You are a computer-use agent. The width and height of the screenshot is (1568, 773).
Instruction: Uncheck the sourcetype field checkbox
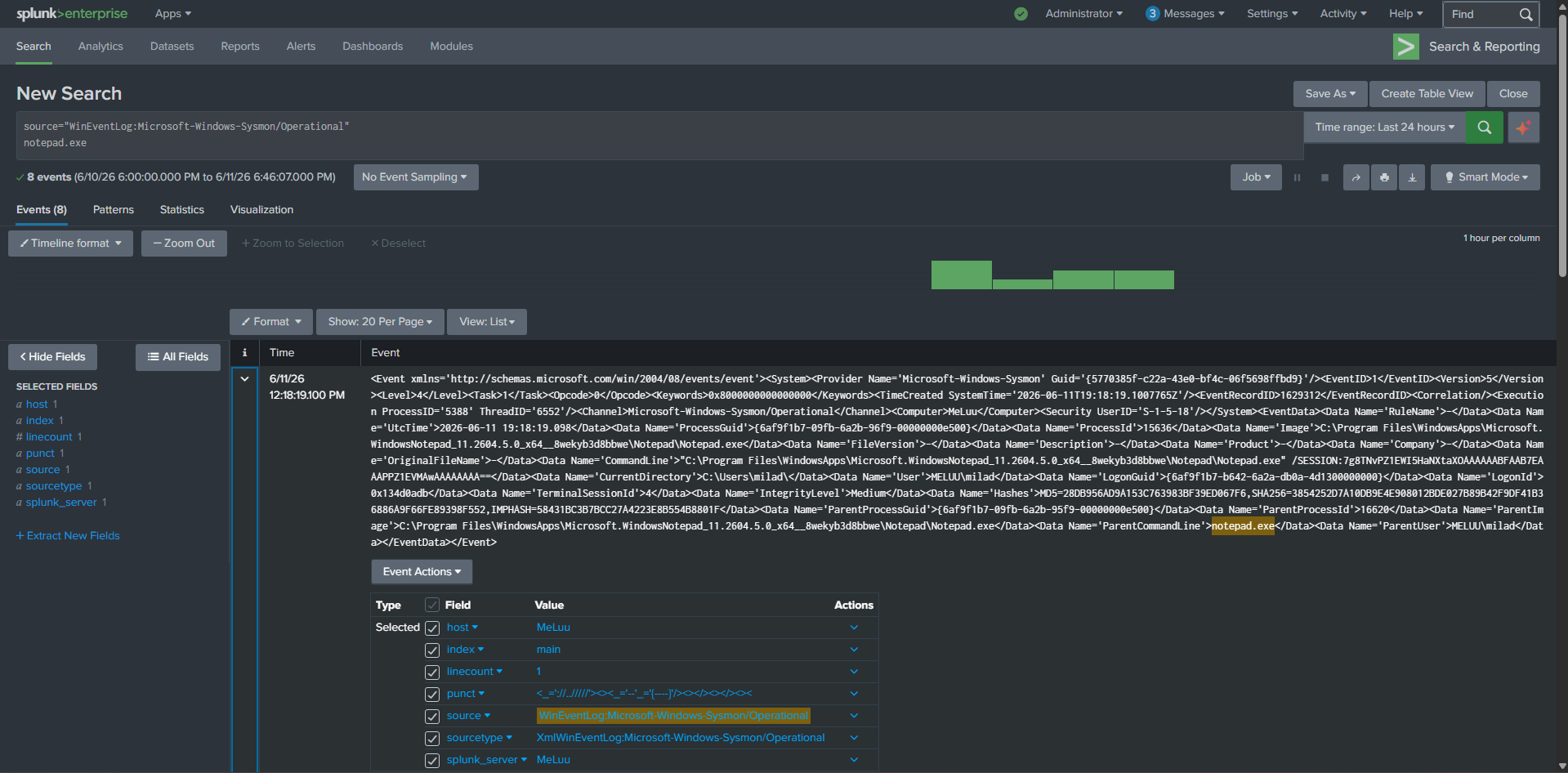432,739
